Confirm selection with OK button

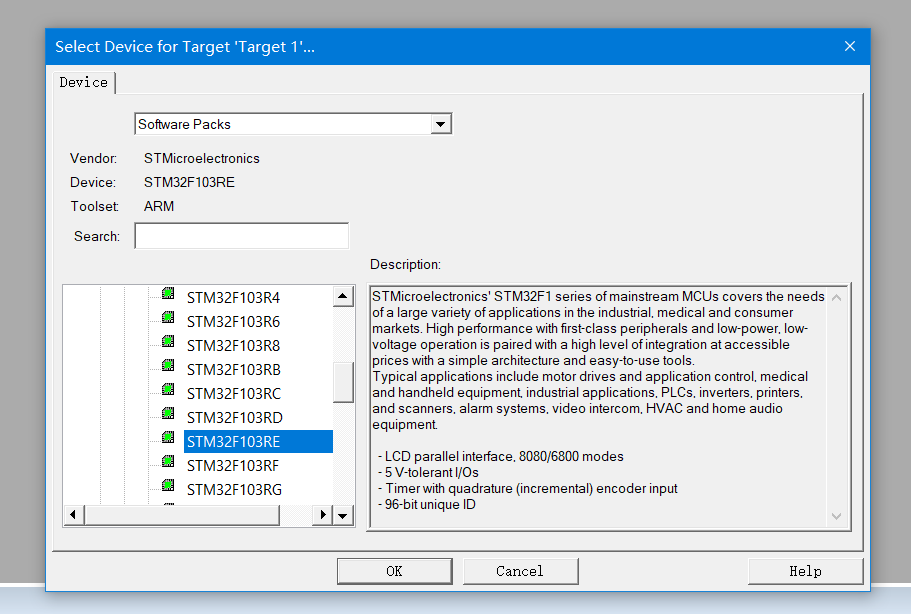pos(394,571)
